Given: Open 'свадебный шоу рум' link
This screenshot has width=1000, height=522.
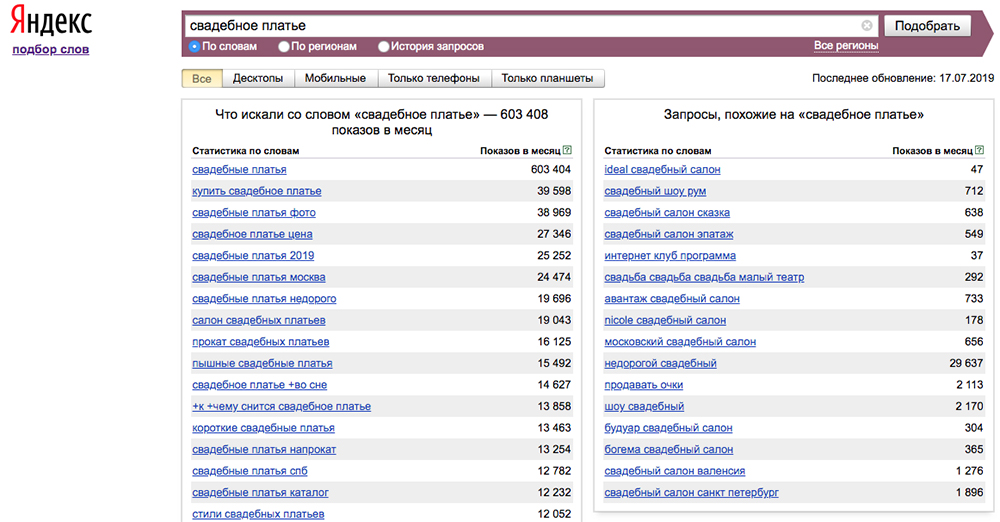Looking at the screenshot, I should click(x=655, y=191).
